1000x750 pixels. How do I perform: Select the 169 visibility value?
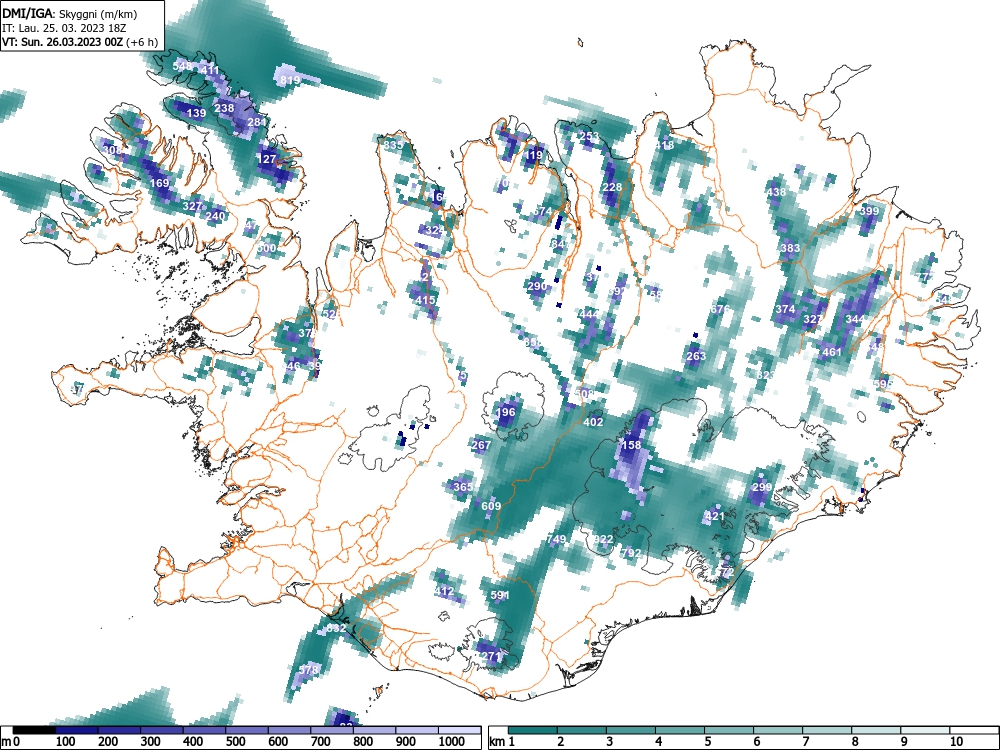pos(159,183)
